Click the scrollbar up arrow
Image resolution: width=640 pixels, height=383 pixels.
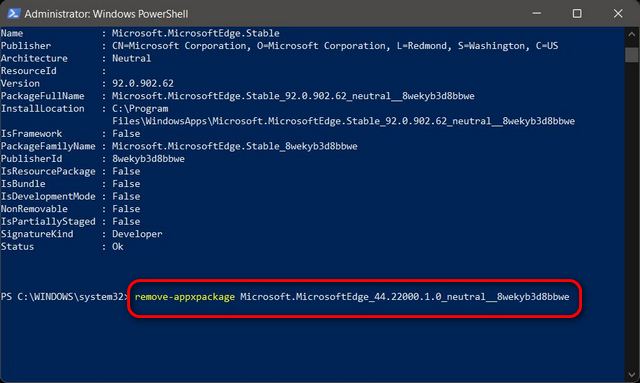point(632,35)
